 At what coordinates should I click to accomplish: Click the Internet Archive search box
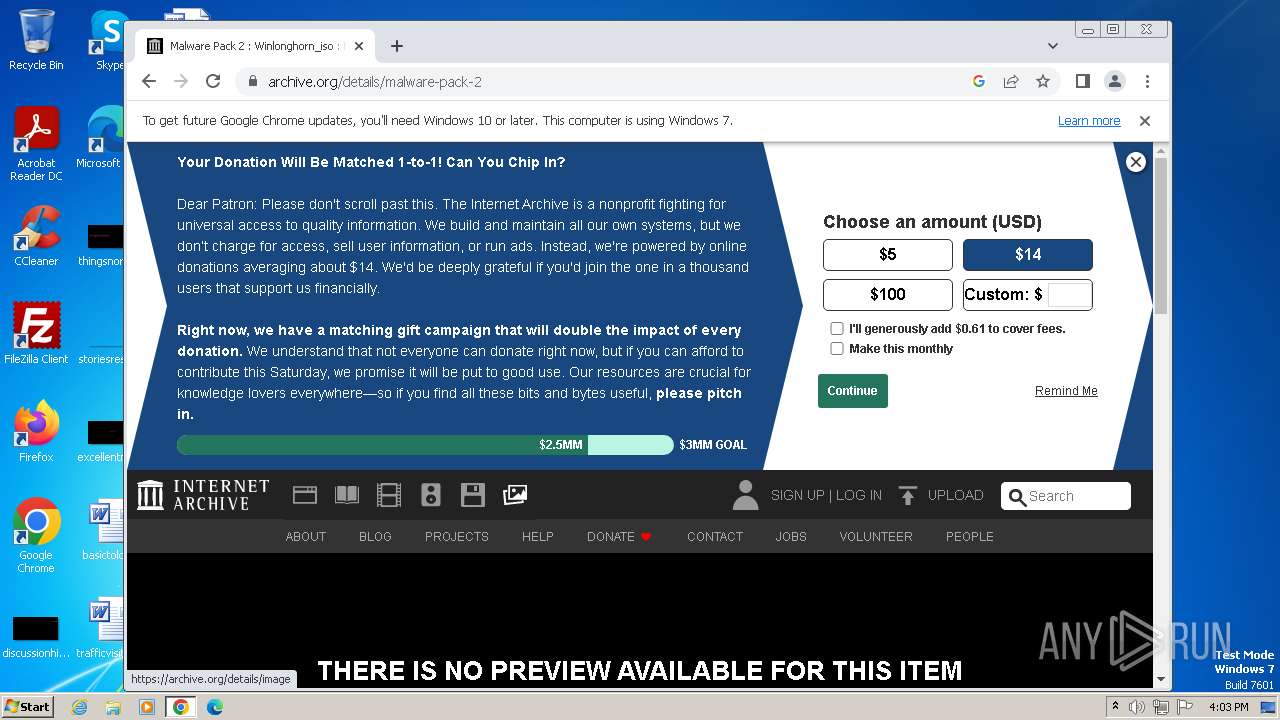(1066, 496)
